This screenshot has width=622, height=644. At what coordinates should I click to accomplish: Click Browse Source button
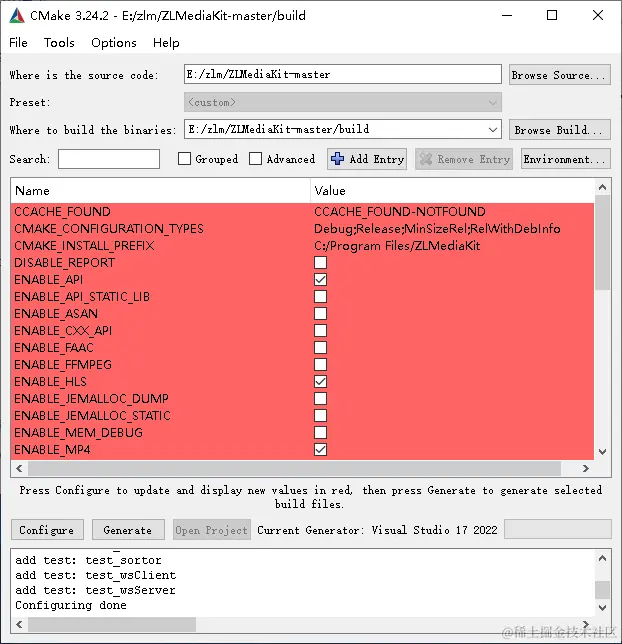[560, 75]
